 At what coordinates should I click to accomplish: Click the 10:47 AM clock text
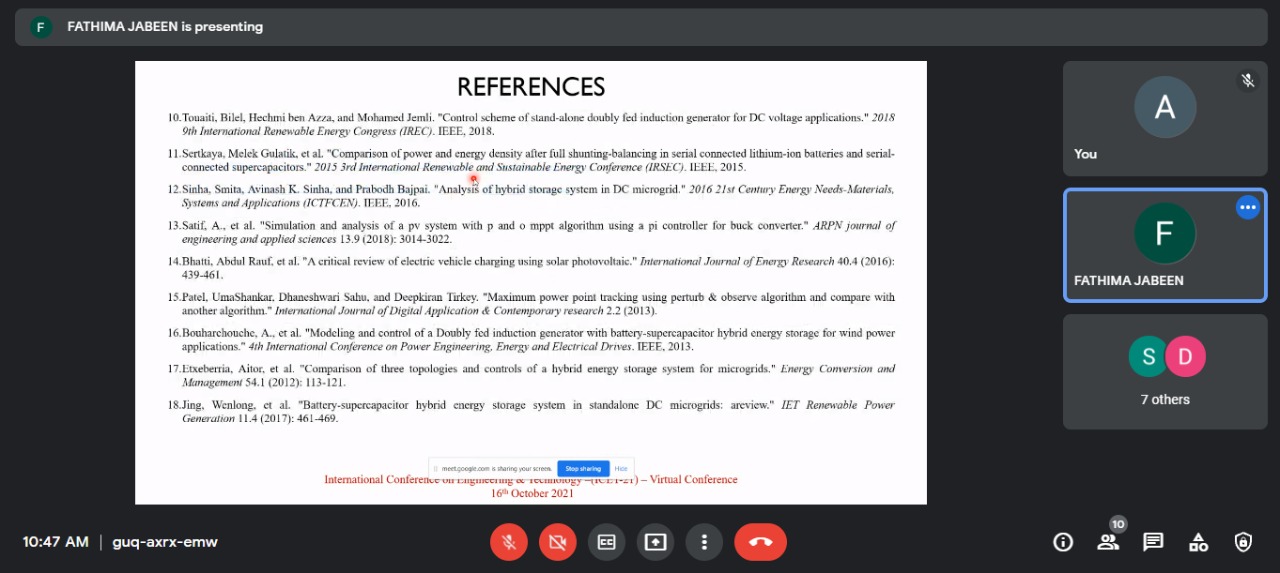click(56, 542)
